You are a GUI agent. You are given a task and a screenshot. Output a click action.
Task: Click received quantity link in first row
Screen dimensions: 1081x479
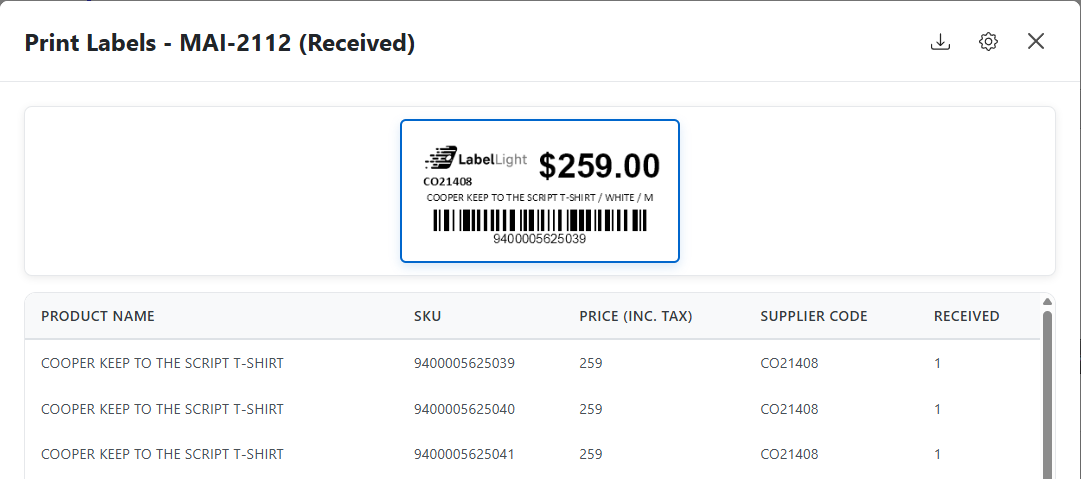[x=938, y=363]
